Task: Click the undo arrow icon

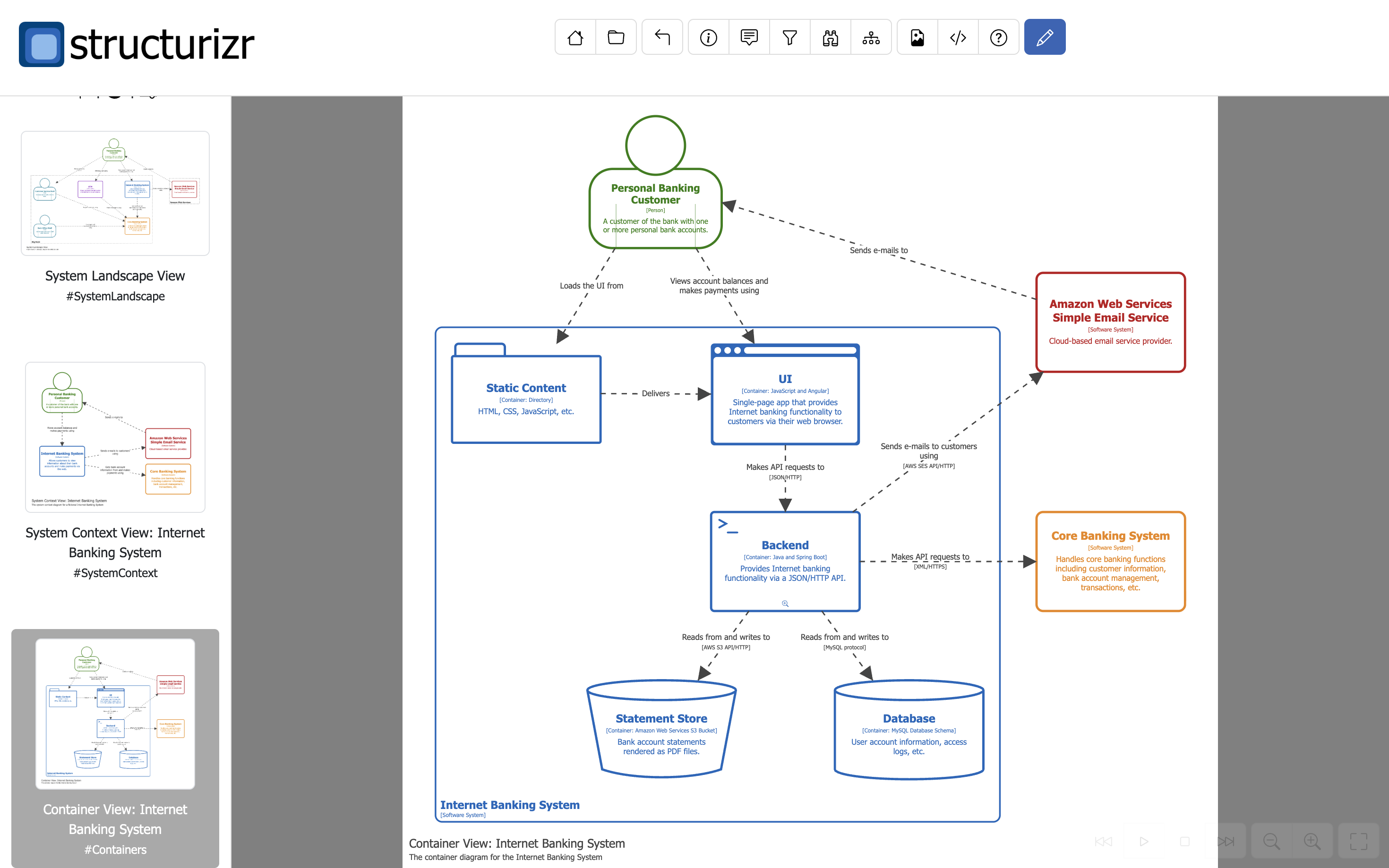Action: [x=661, y=37]
